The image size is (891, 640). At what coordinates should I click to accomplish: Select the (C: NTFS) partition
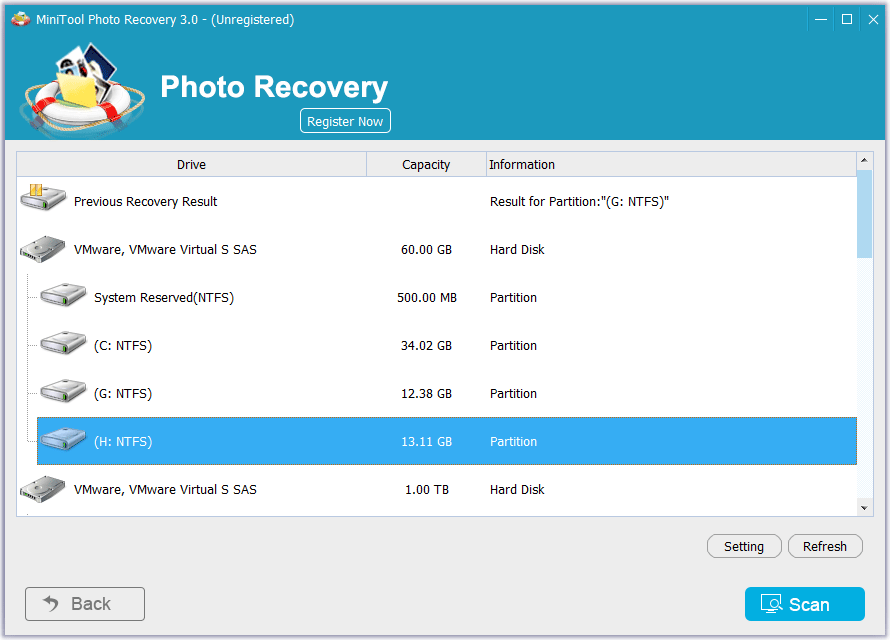coord(447,346)
